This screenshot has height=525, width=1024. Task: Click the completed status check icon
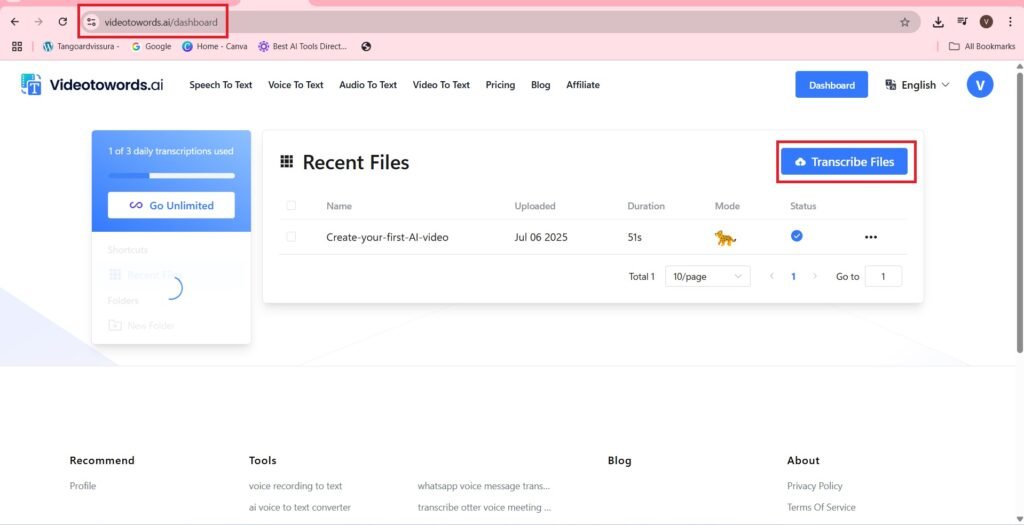point(797,236)
